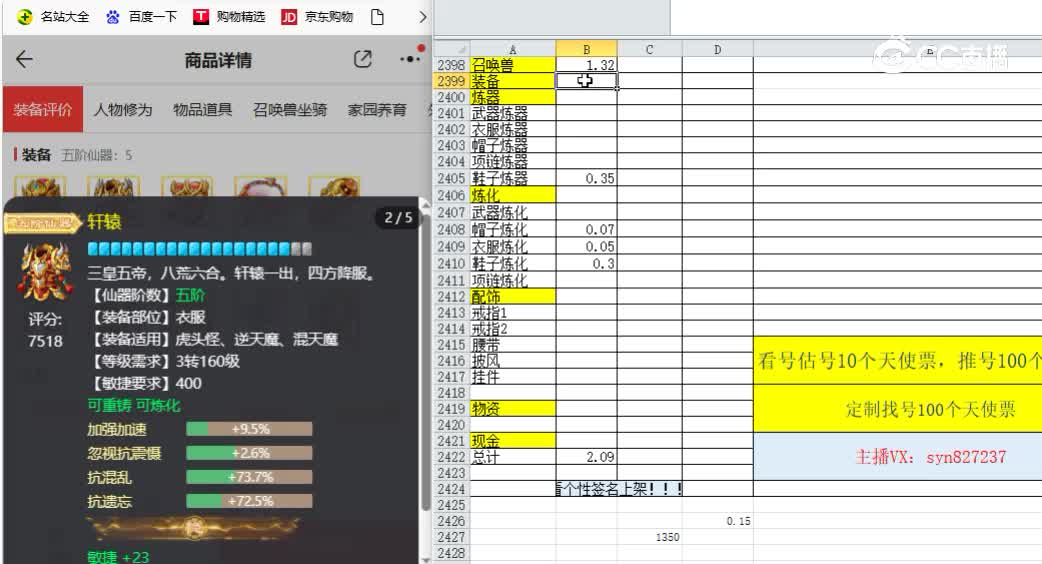Click the yellow 装备 cell in row 2399
Screen dimensions: 1042x564
click(512, 81)
